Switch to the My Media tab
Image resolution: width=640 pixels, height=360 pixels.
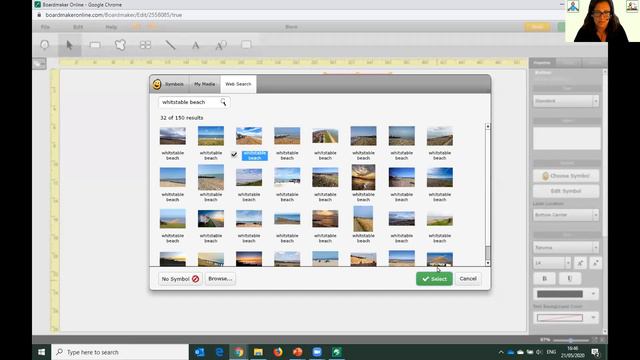click(x=204, y=84)
